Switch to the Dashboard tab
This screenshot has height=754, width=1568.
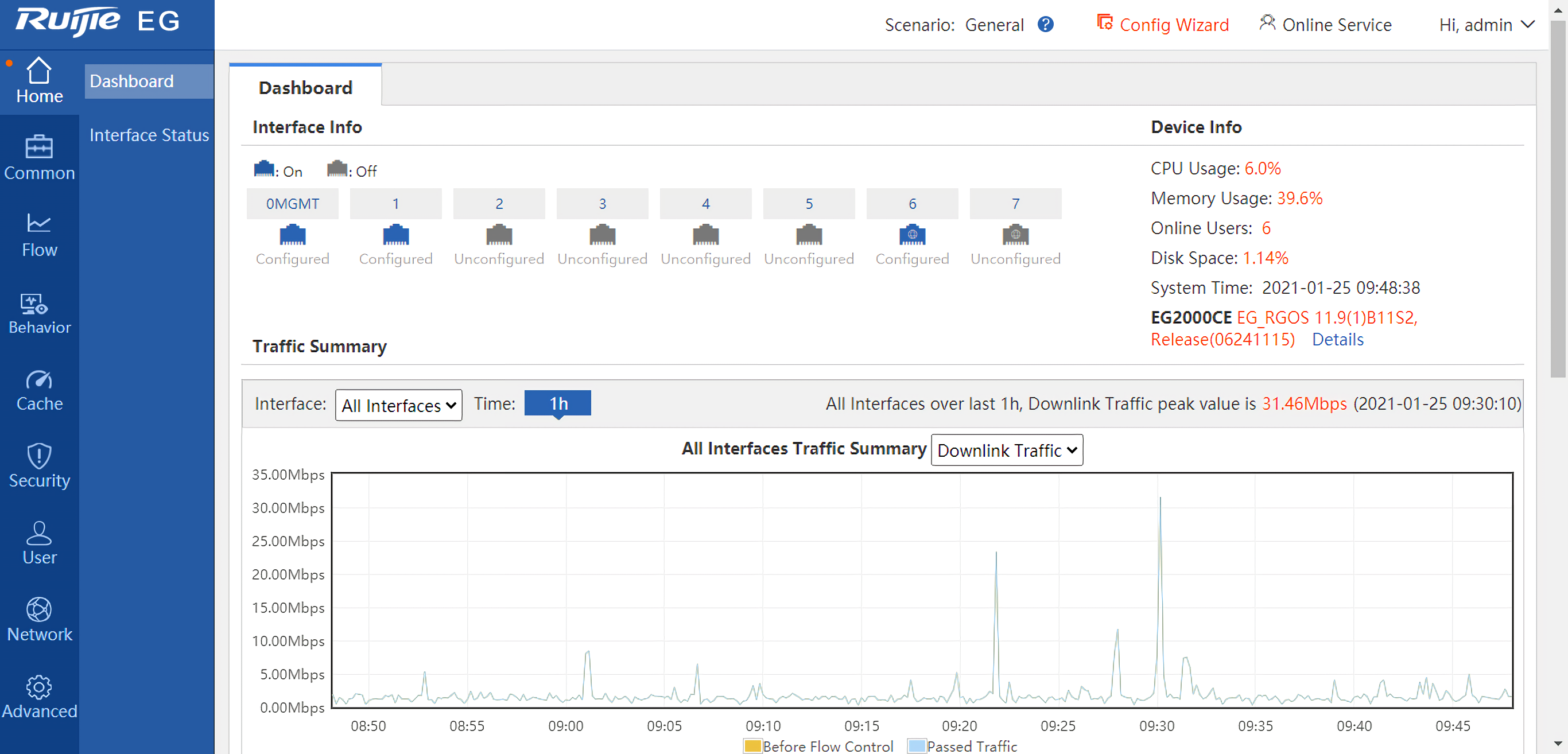305,88
